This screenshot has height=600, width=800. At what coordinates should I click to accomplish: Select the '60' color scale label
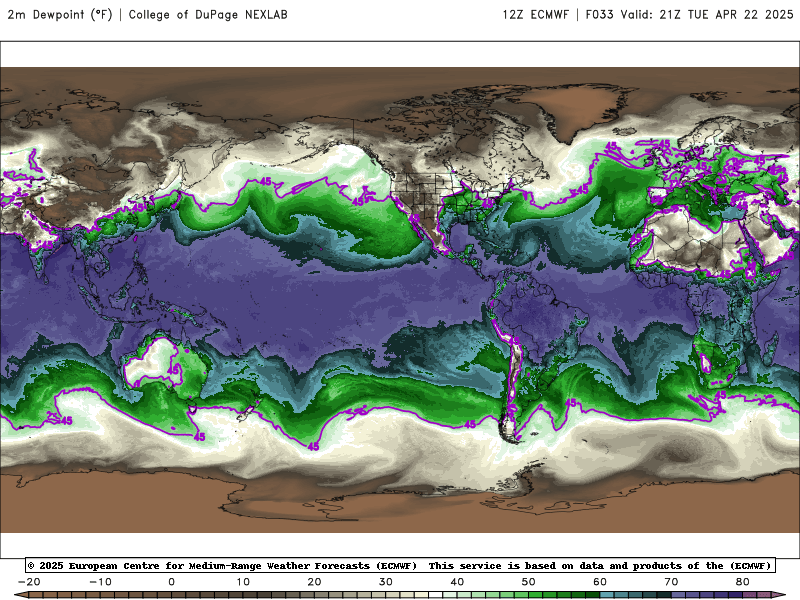point(600,582)
